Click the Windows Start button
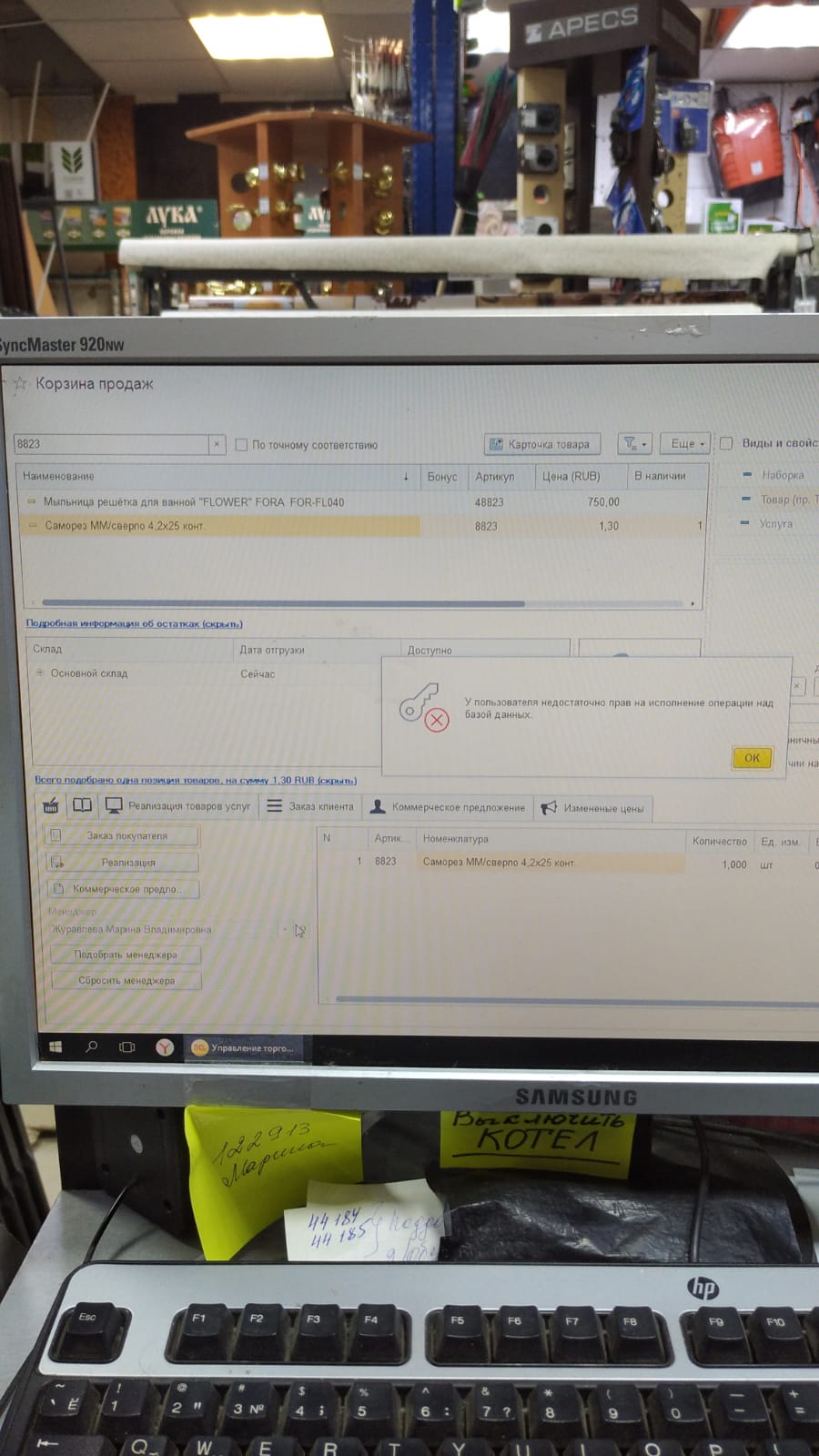 click(x=56, y=1047)
